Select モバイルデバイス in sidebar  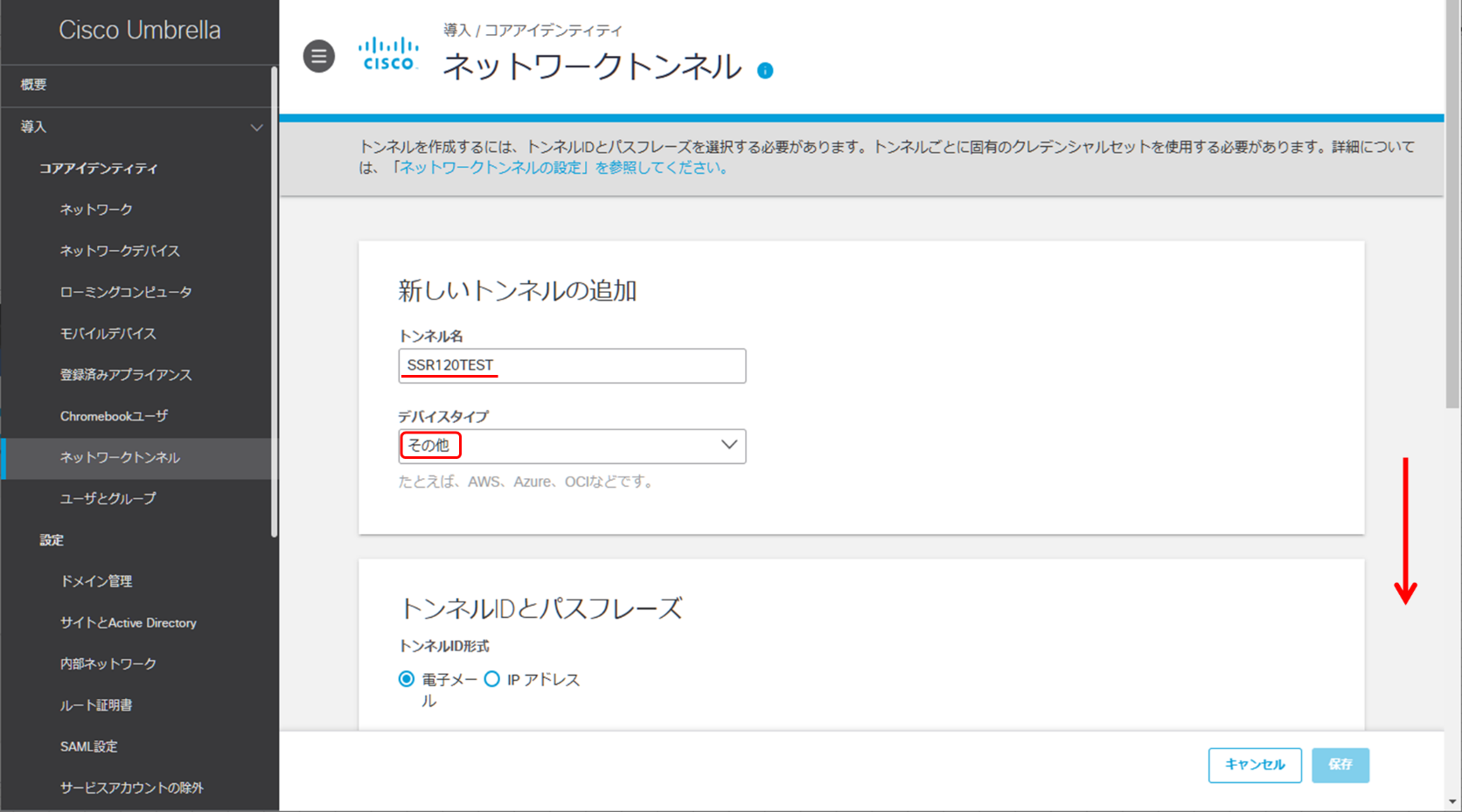[x=108, y=333]
